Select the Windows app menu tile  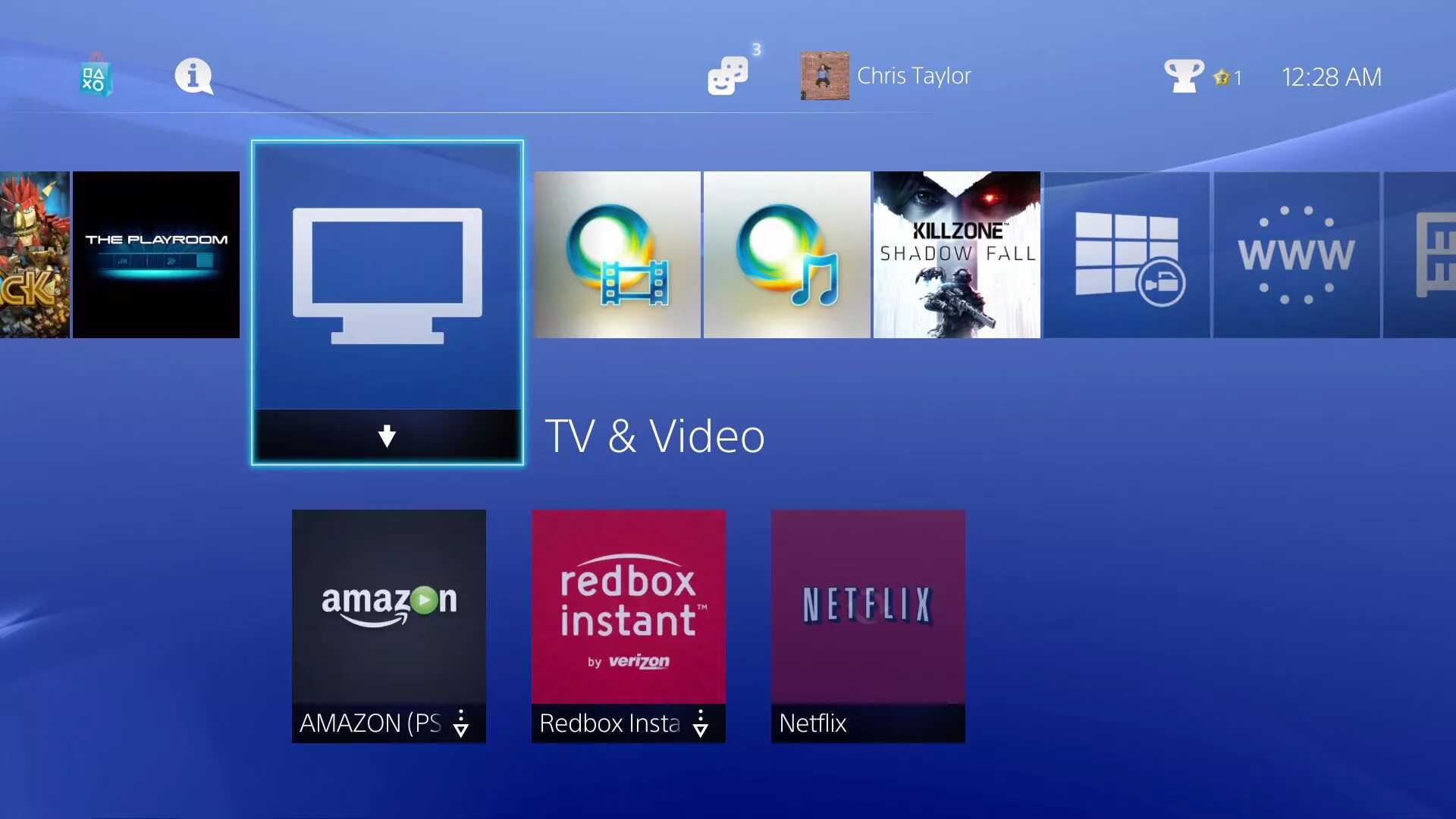[x=1127, y=253]
